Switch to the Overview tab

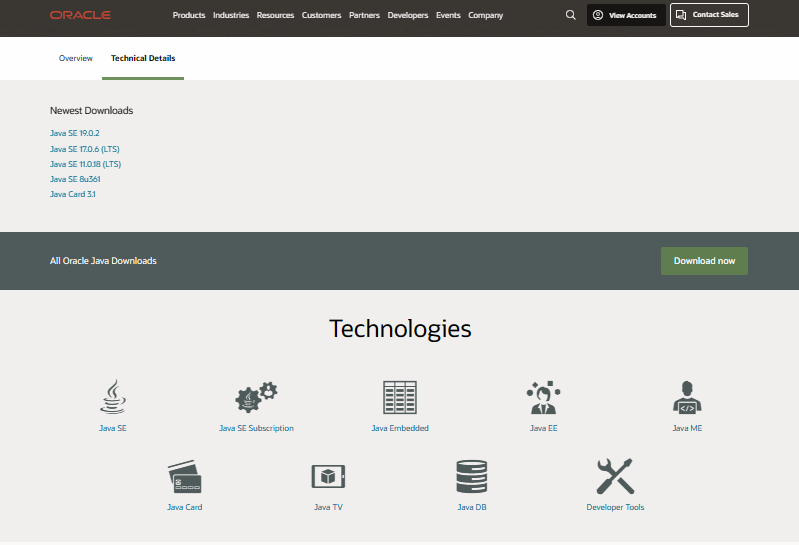(x=75, y=58)
